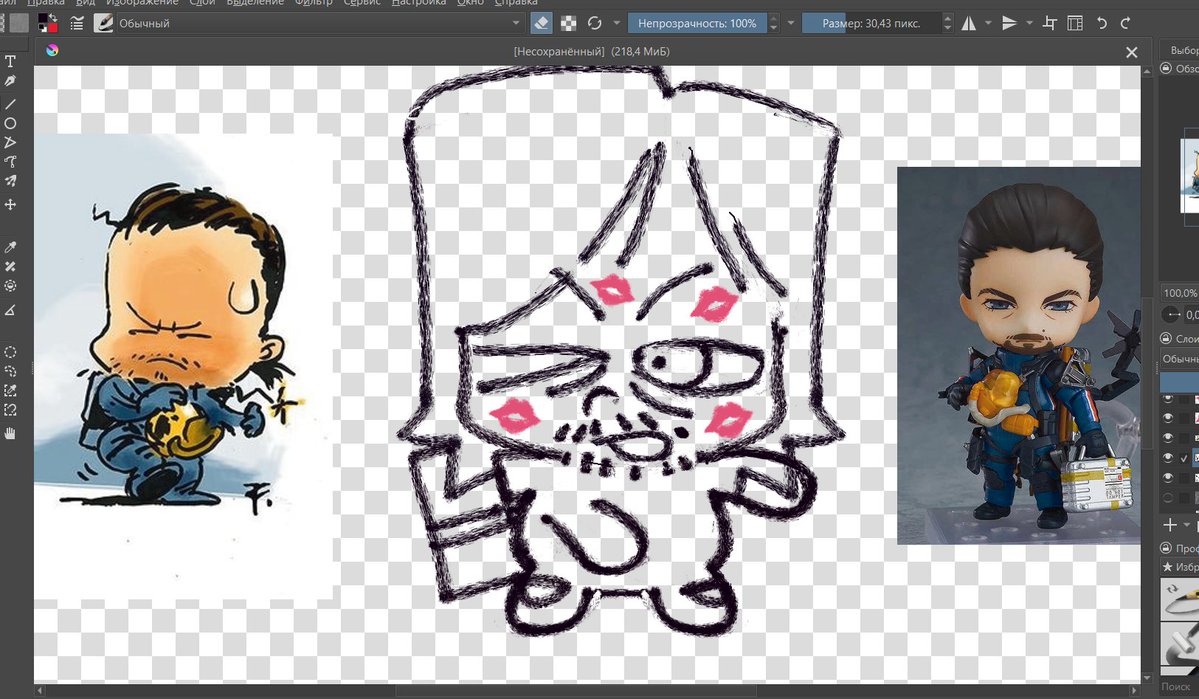Hide the topmost layer via eye icon

1168,398
